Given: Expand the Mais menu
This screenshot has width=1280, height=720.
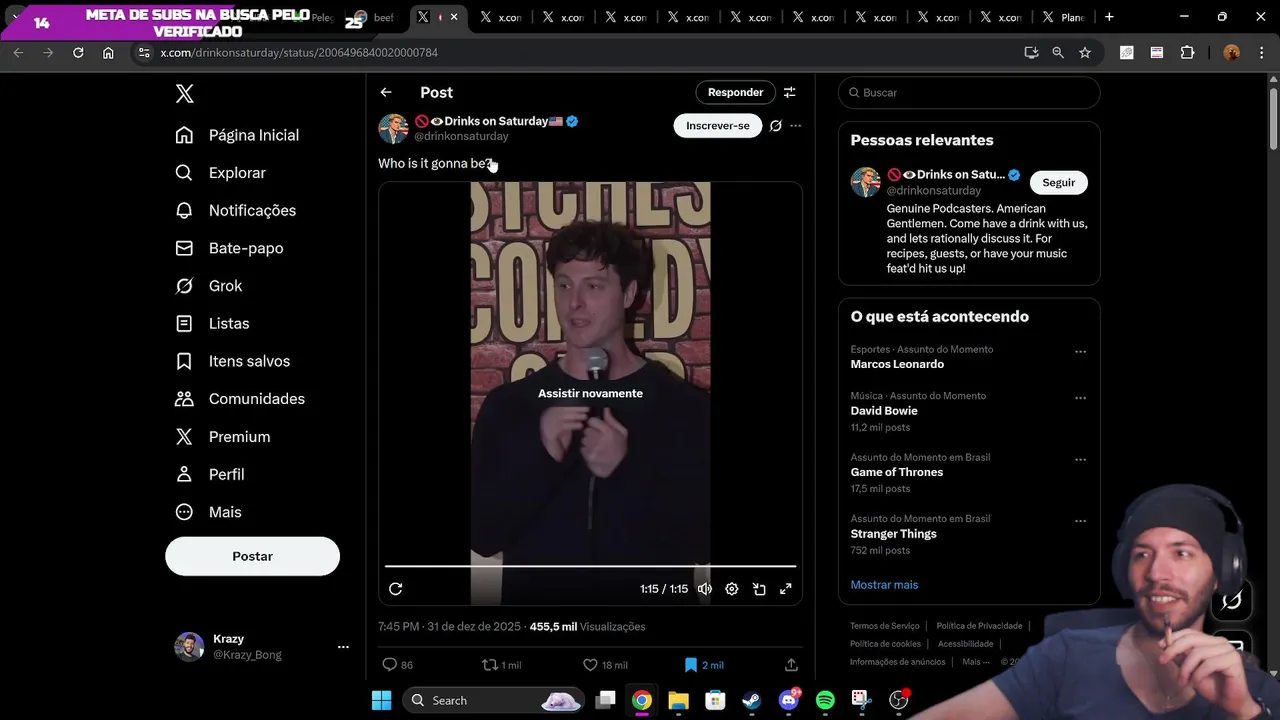Looking at the screenshot, I should pyautogui.click(x=209, y=512).
